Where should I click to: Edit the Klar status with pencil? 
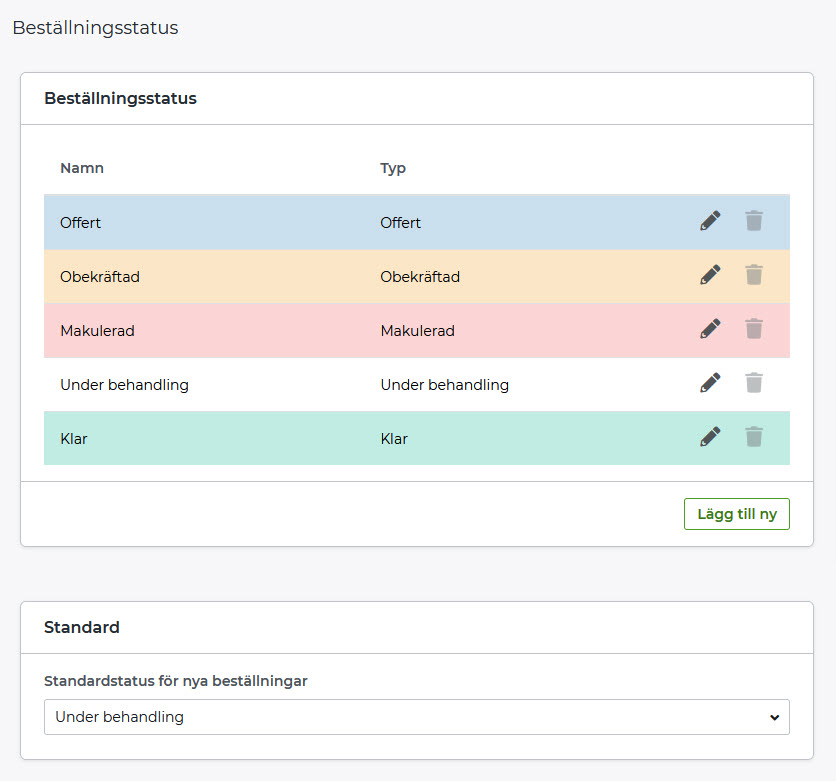[710, 437]
